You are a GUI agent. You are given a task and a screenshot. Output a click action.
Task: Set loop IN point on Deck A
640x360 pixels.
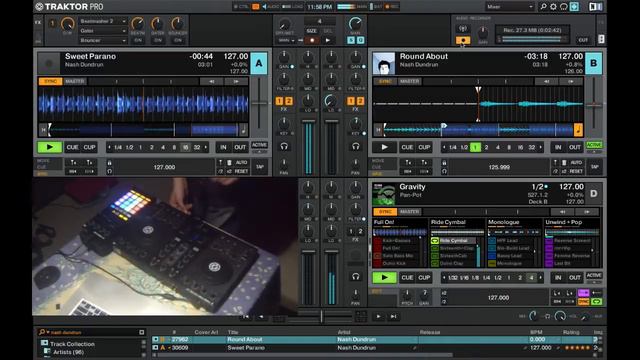(223, 147)
